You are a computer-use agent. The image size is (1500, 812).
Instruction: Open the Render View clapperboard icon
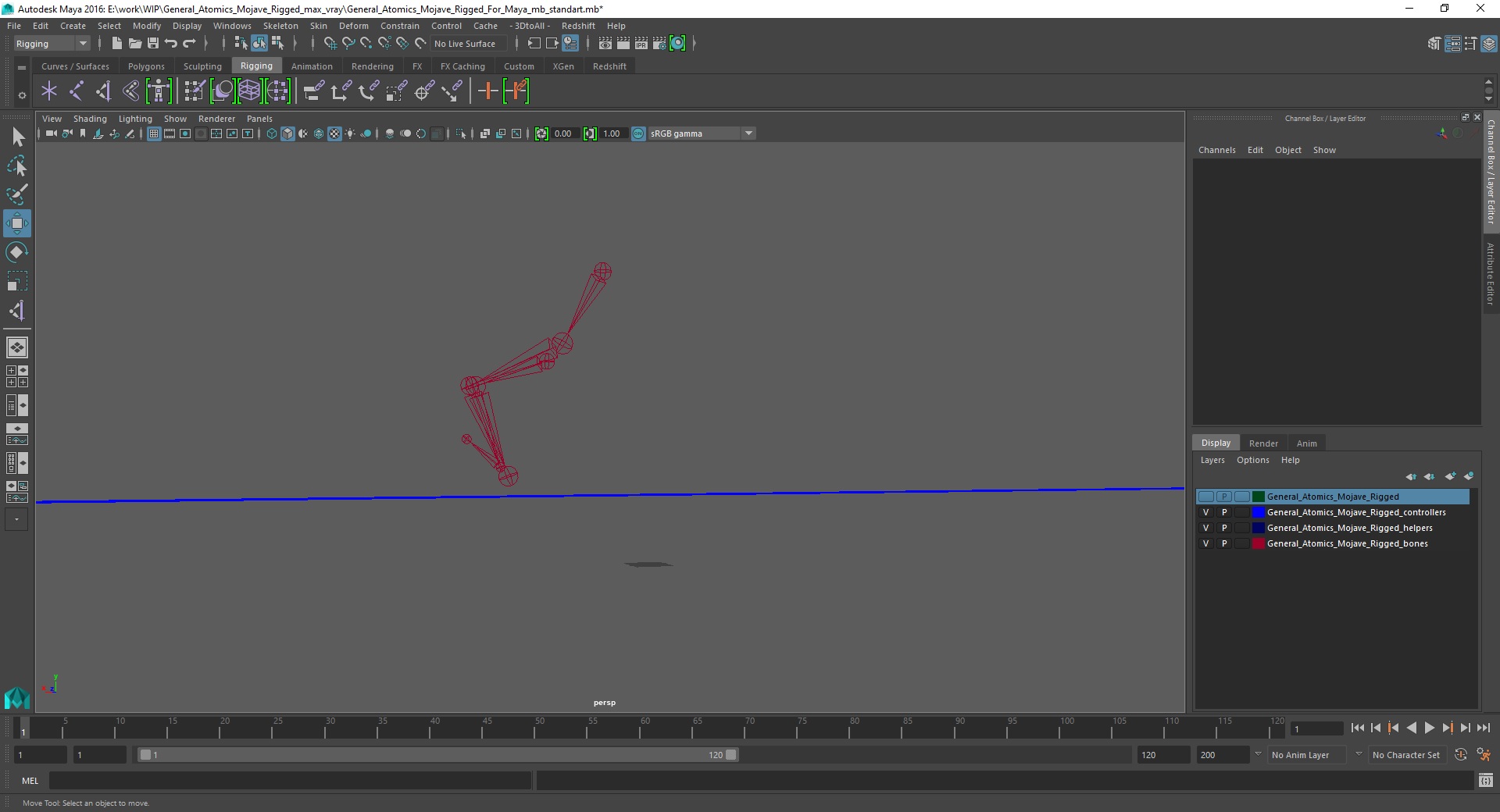pos(605,44)
